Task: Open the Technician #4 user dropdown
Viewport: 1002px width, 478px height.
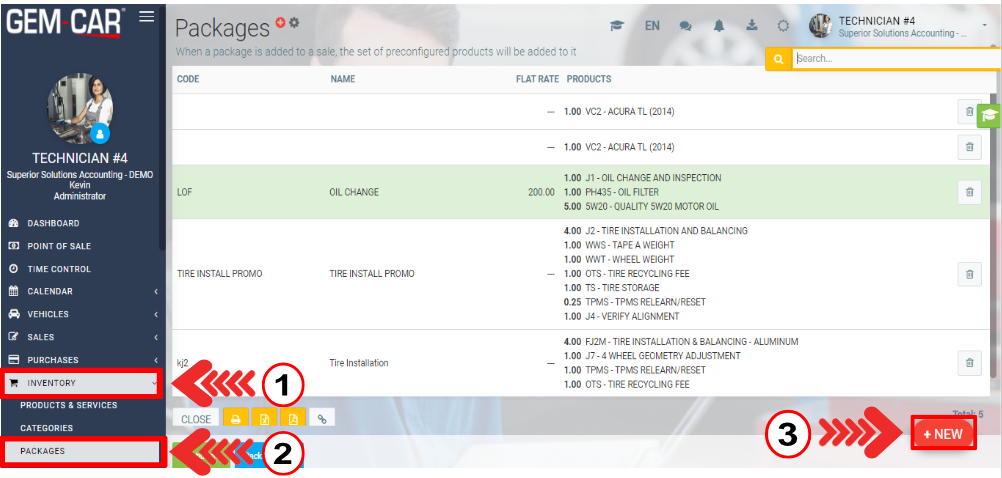Action: pos(900,26)
